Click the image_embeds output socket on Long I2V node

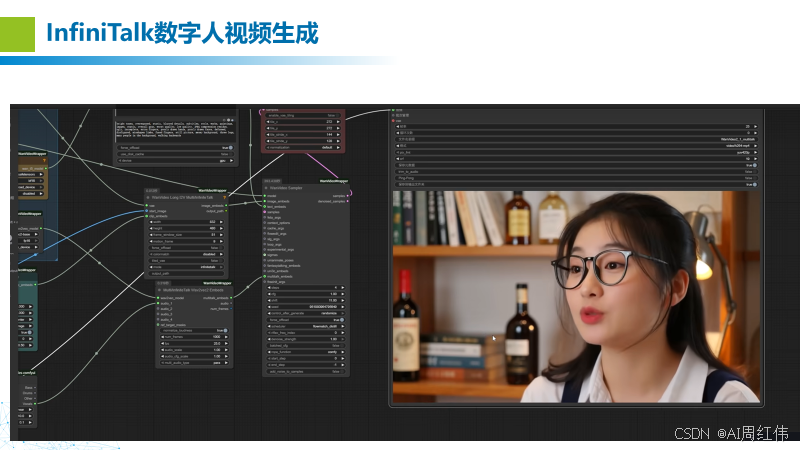click(x=226, y=206)
